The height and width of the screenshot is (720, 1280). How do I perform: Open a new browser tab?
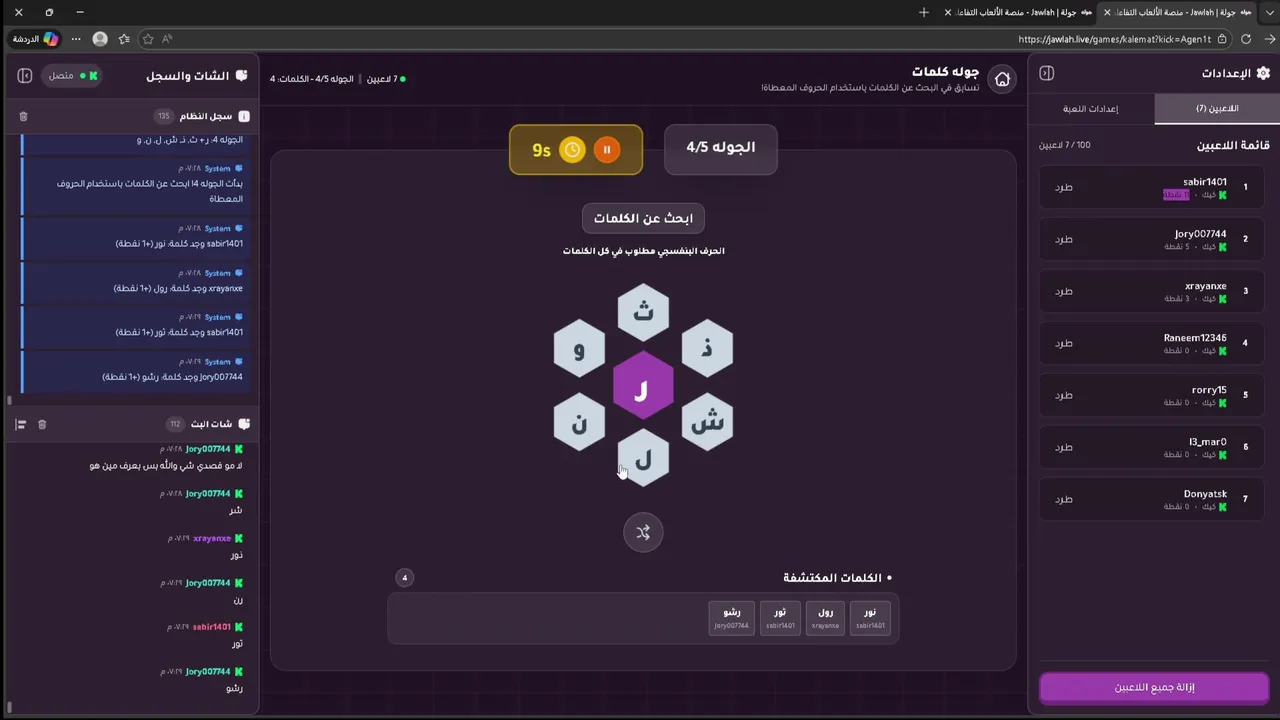point(923,12)
